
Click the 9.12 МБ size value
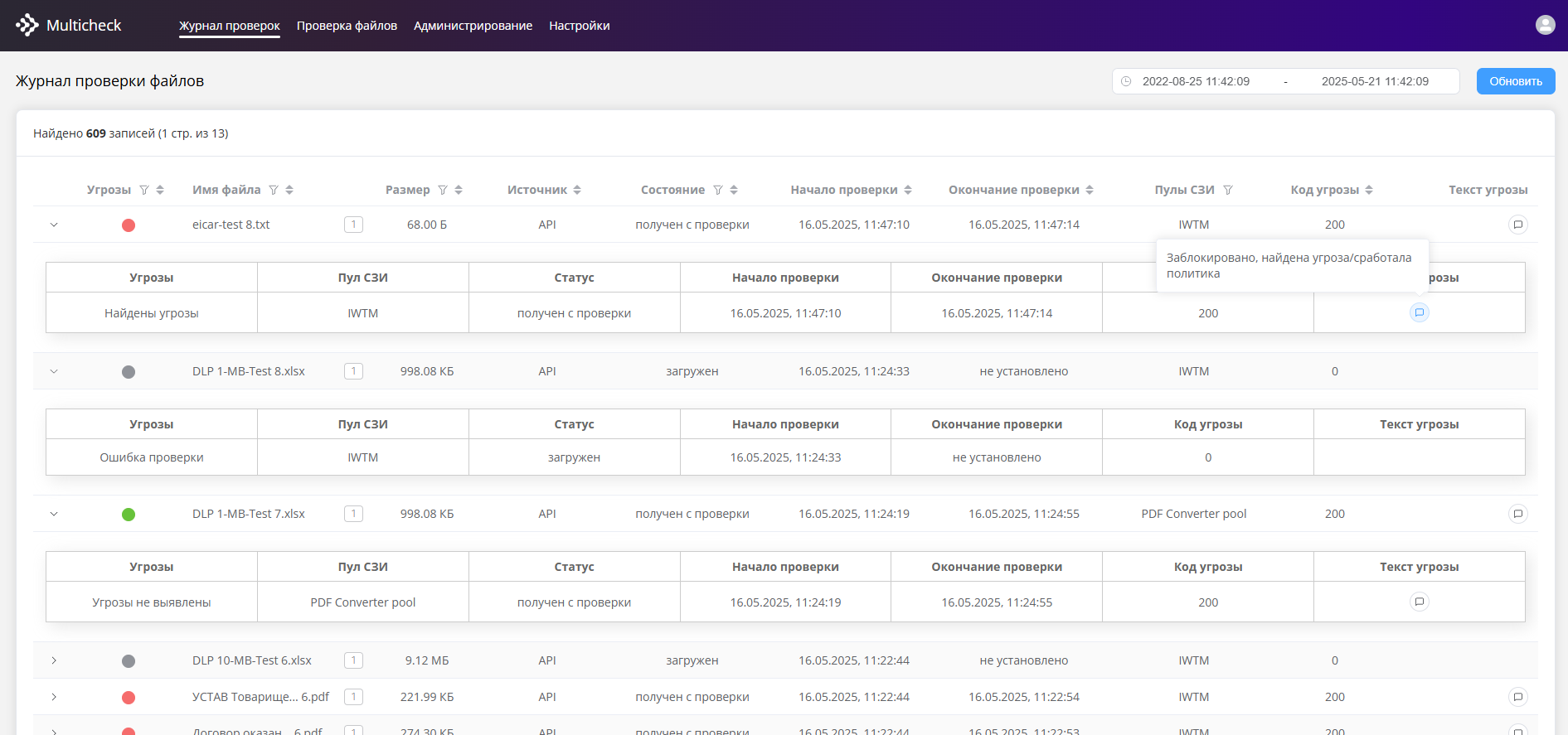pyautogui.click(x=427, y=660)
